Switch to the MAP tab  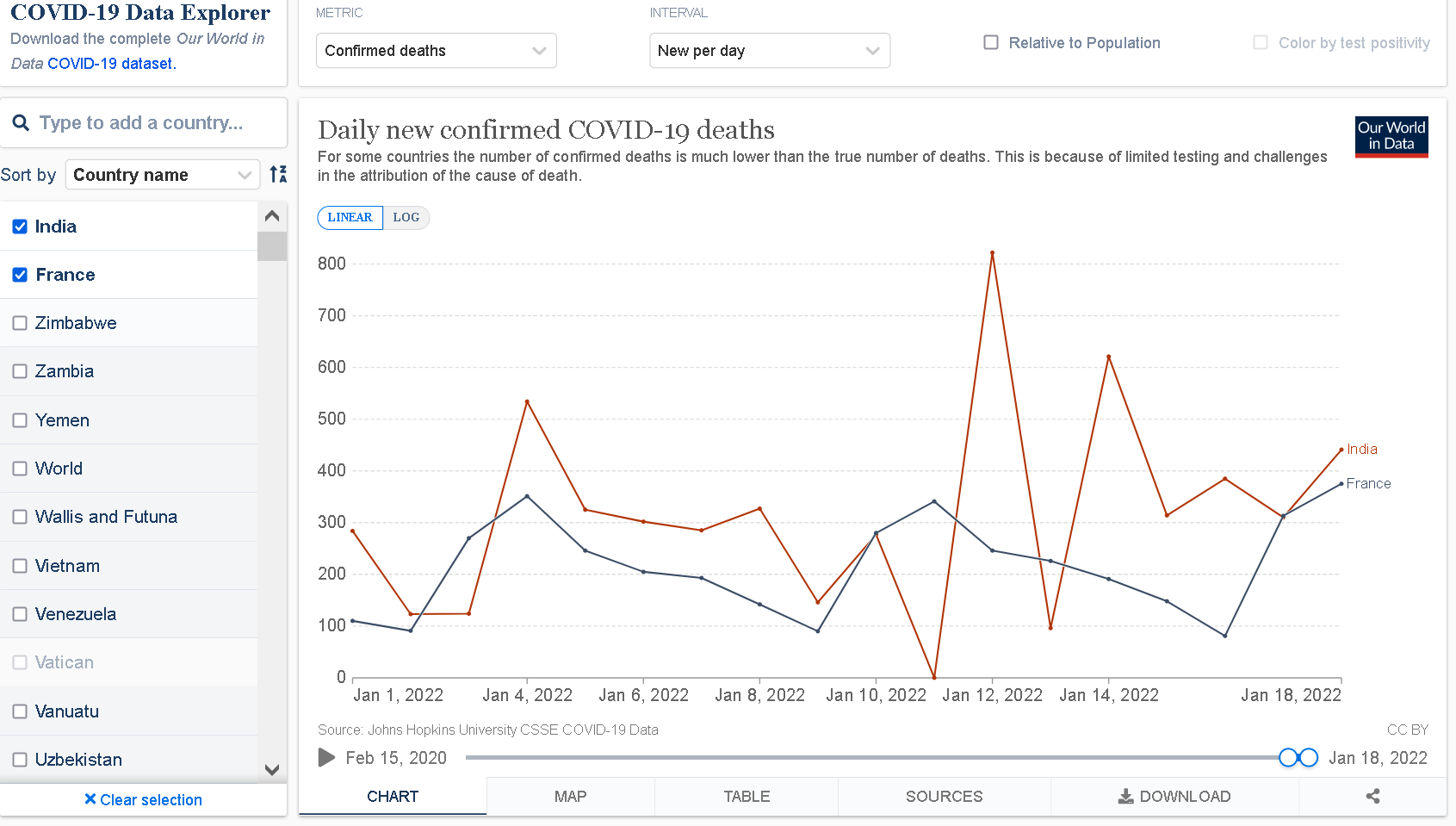[570, 797]
